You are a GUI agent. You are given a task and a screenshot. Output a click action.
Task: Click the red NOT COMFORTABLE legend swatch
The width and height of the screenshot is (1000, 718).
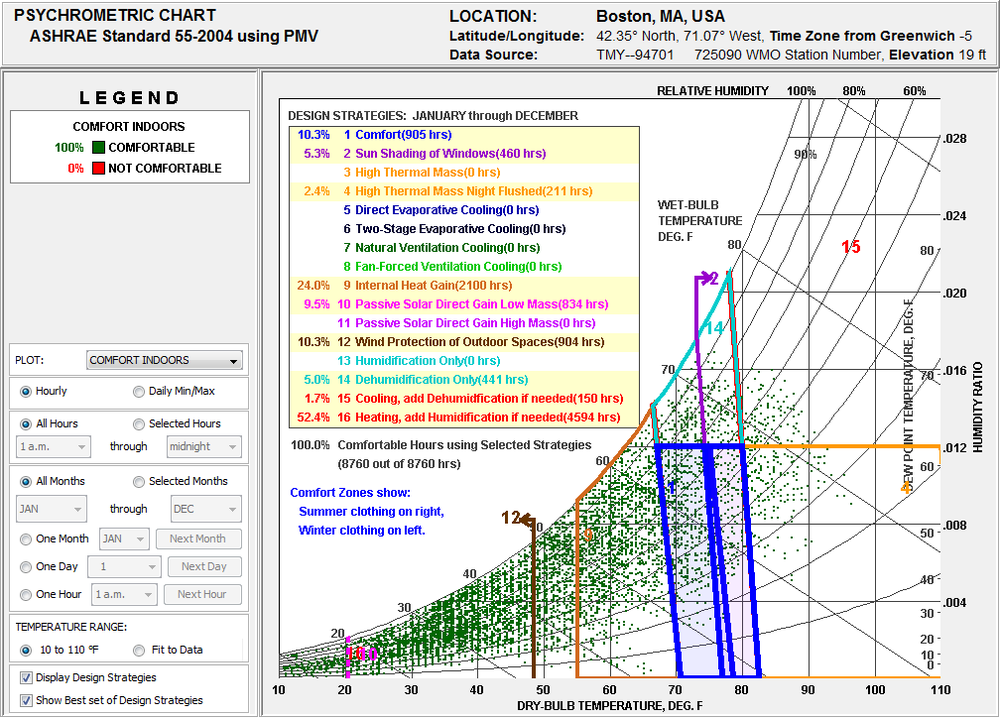[98, 168]
